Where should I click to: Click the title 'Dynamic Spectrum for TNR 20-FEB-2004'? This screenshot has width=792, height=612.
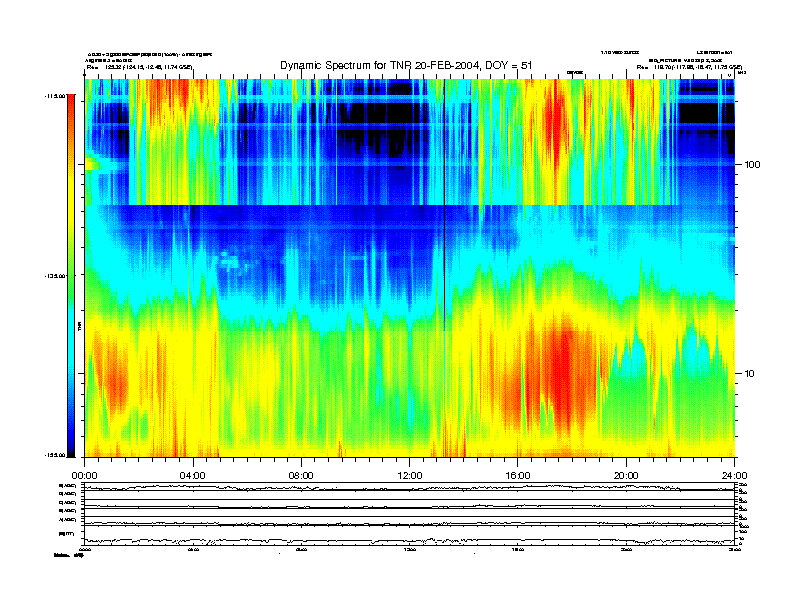[378, 65]
